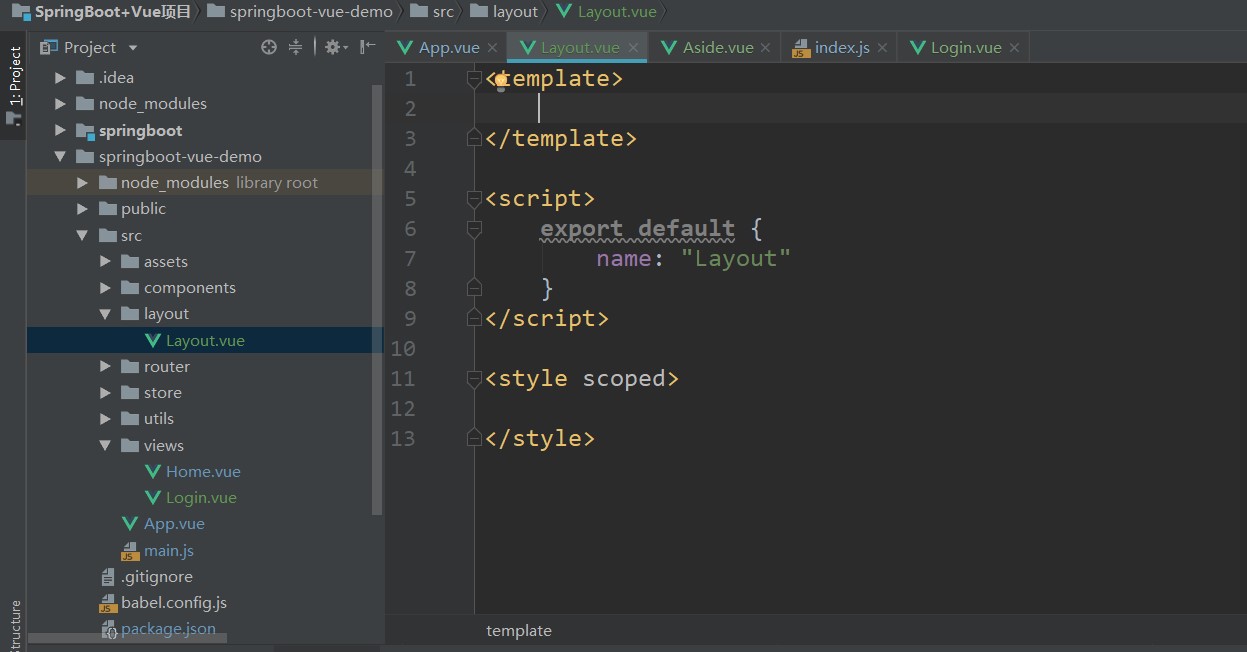The height and width of the screenshot is (652, 1247).
Task: Close the Layout.vue editor tab
Action: [634, 48]
